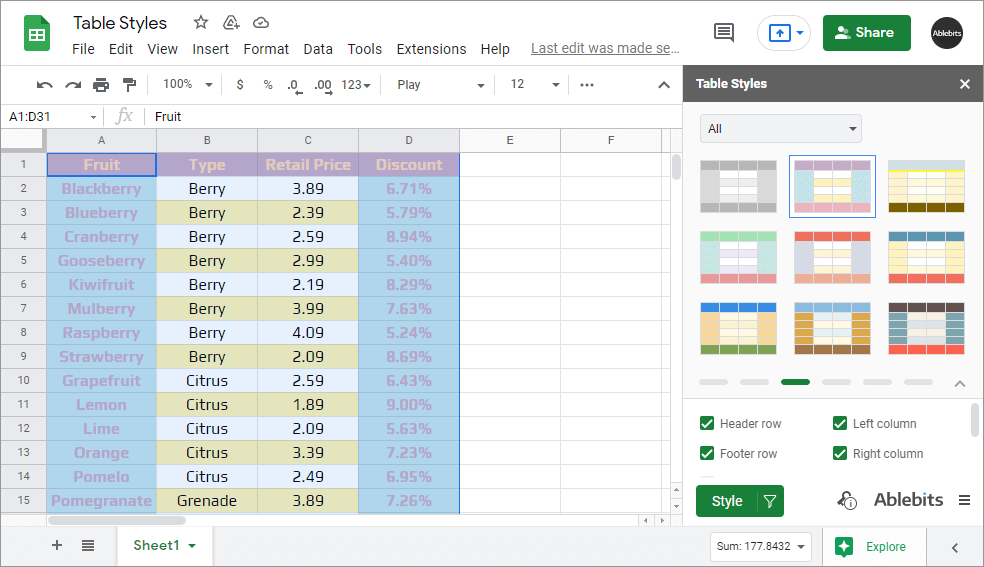This screenshot has height=567, width=984.
Task: Format as percent
Action: click(x=268, y=85)
